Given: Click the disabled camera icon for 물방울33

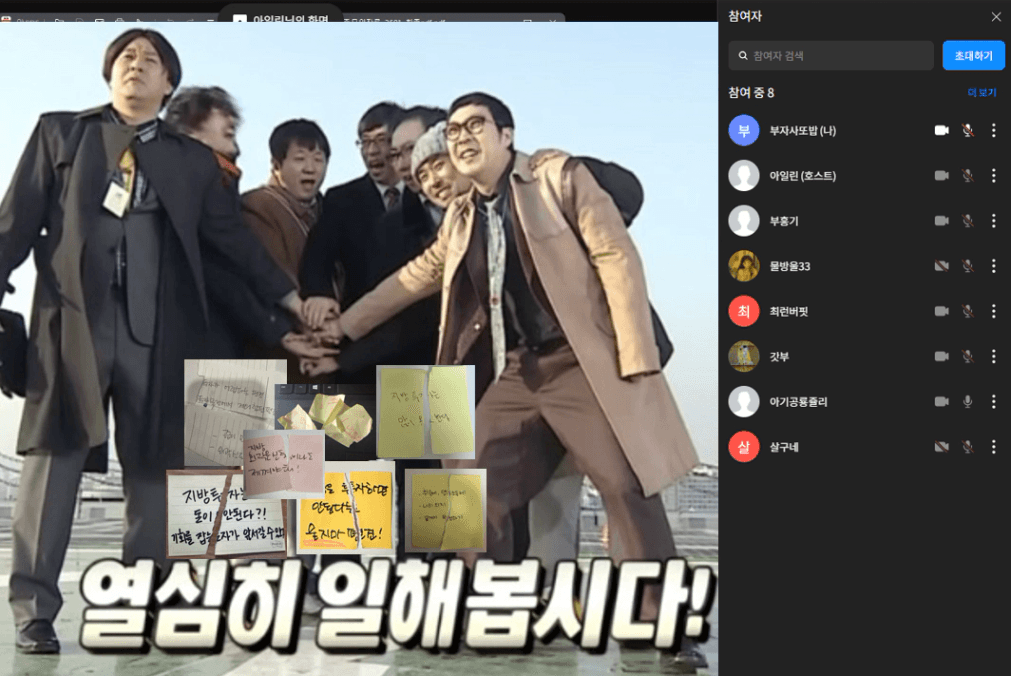Looking at the screenshot, I should (x=941, y=266).
